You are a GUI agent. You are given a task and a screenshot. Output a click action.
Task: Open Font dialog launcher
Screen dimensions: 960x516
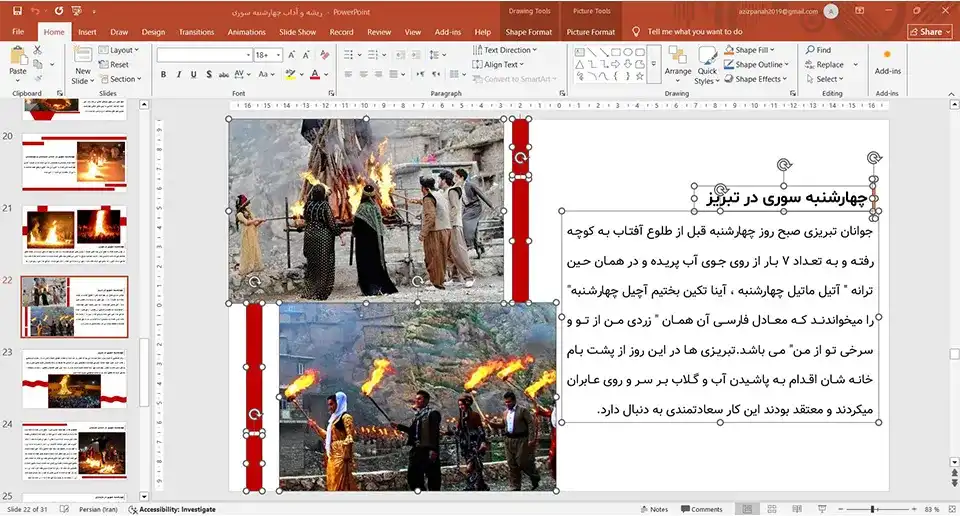click(331, 93)
